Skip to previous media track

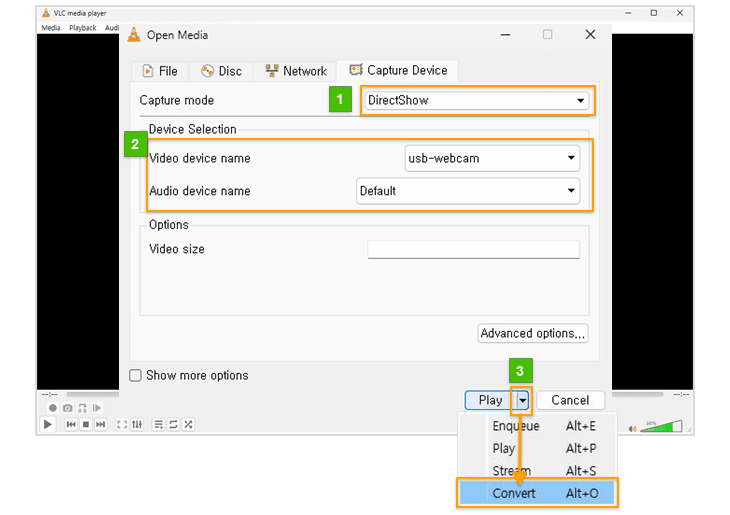pyautogui.click(x=71, y=424)
